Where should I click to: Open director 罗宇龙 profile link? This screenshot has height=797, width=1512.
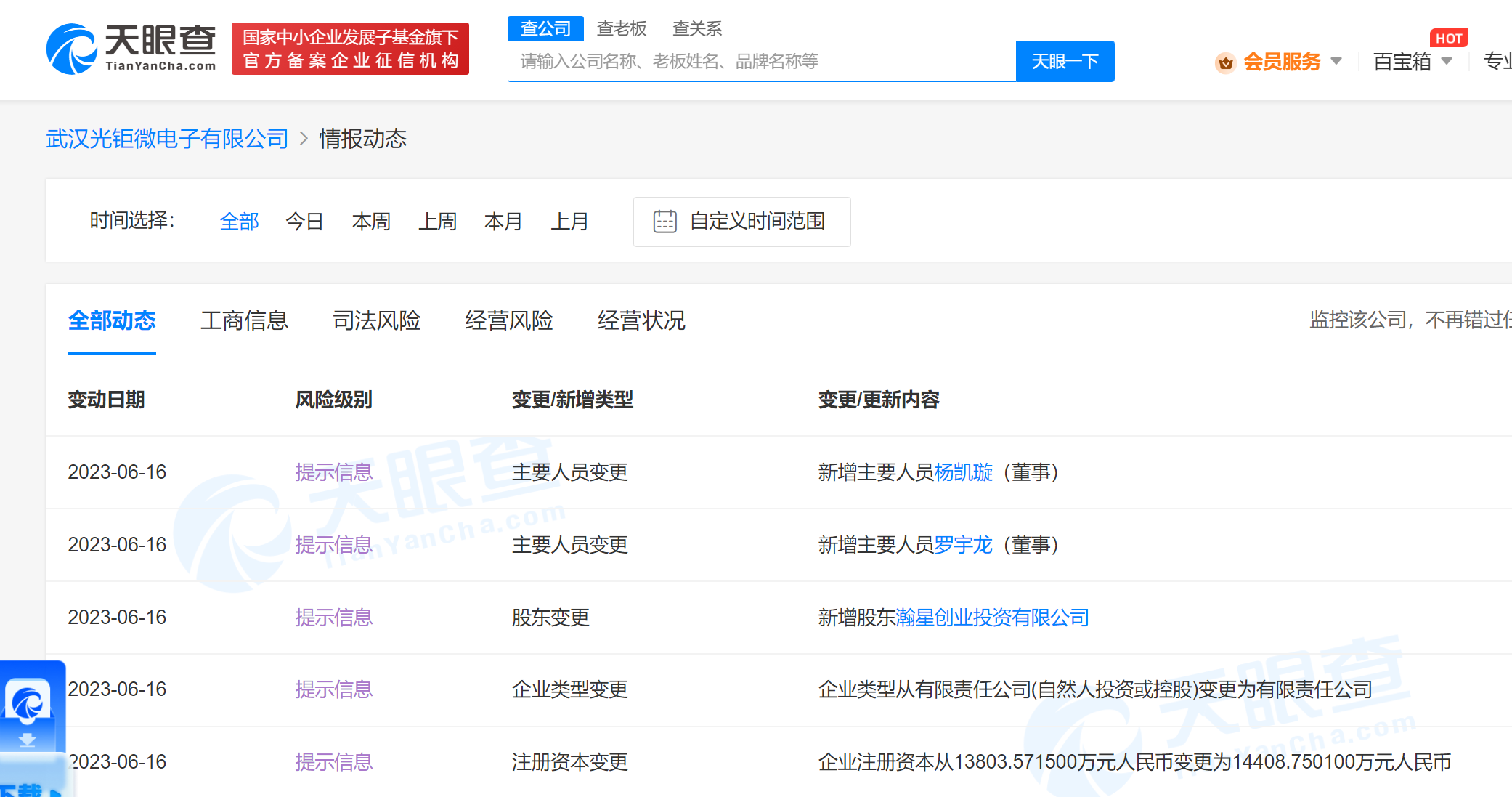click(x=964, y=545)
